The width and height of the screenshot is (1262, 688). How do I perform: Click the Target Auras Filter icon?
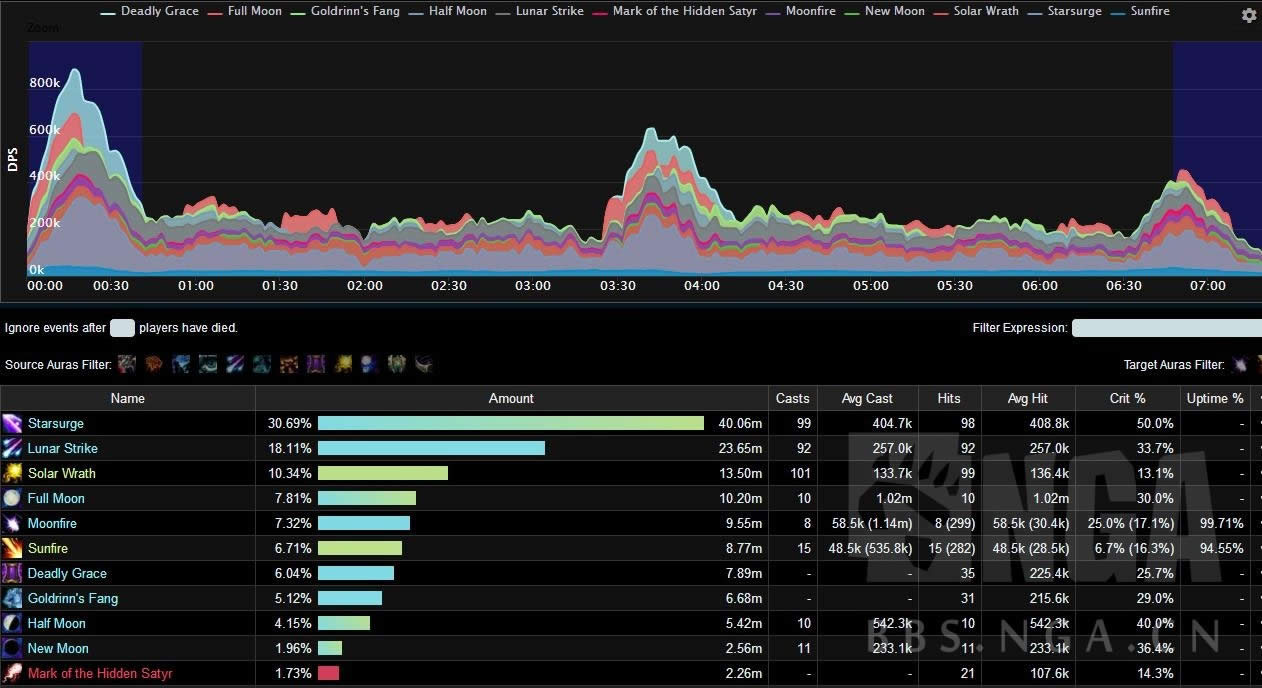(x=1240, y=365)
